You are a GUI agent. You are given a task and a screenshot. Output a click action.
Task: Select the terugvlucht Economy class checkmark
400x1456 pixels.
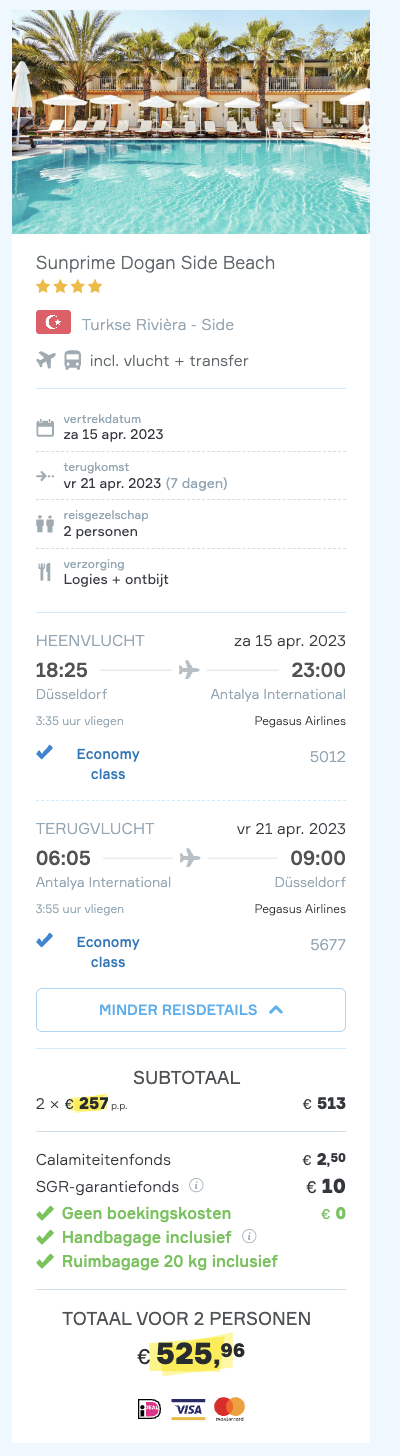[x=45, y=942]
